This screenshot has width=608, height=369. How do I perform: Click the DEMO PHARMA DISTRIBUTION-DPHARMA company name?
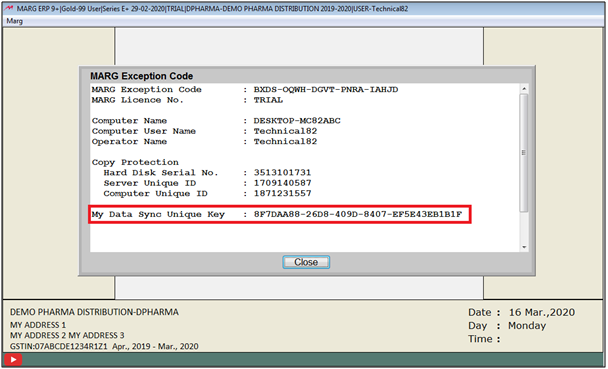tap(94, 312)
